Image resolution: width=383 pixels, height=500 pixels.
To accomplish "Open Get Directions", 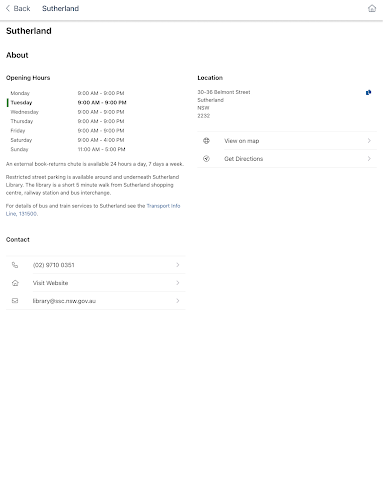I will [287, 159].
